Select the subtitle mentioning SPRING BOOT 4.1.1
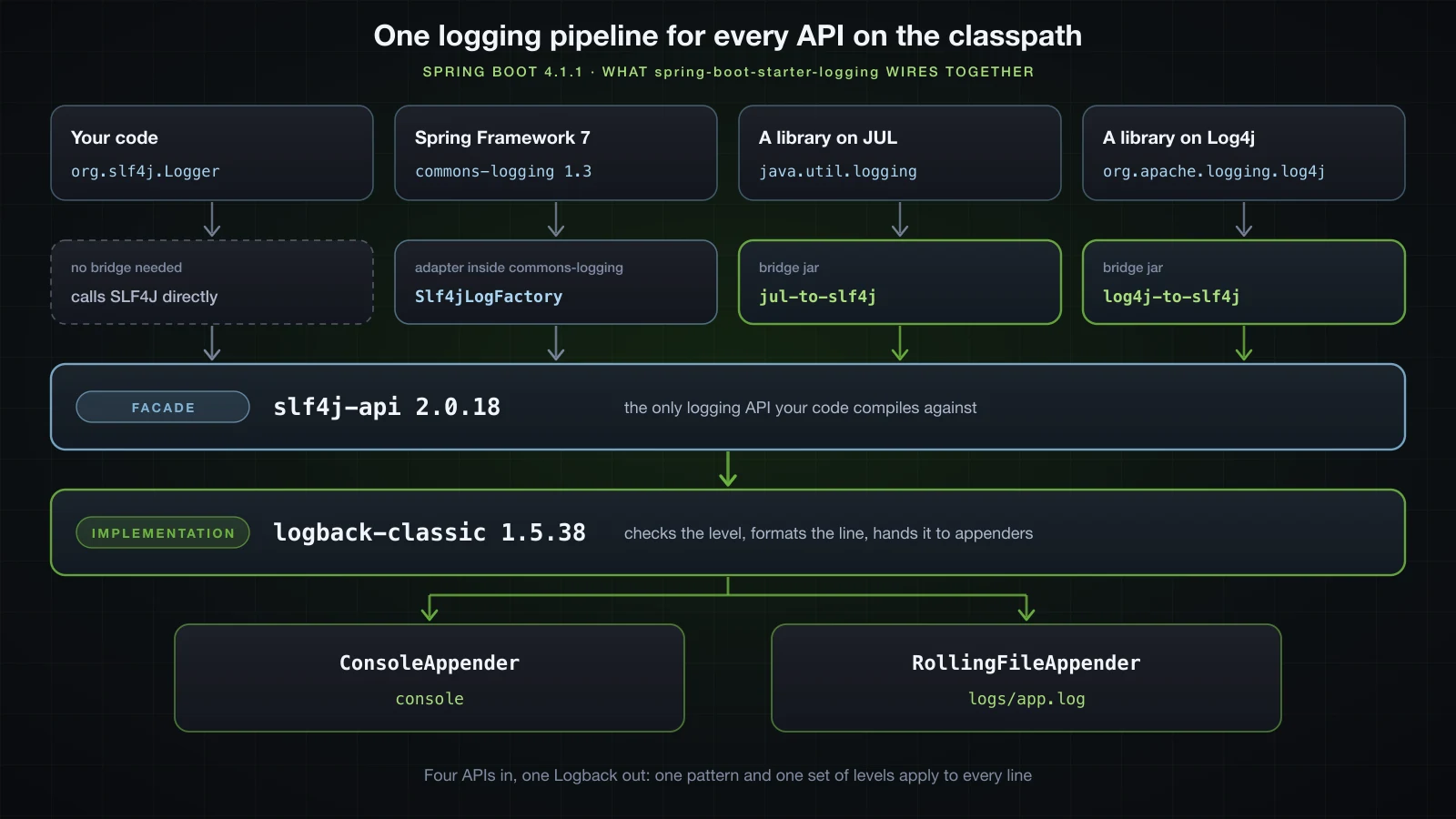 click(728, 72)
